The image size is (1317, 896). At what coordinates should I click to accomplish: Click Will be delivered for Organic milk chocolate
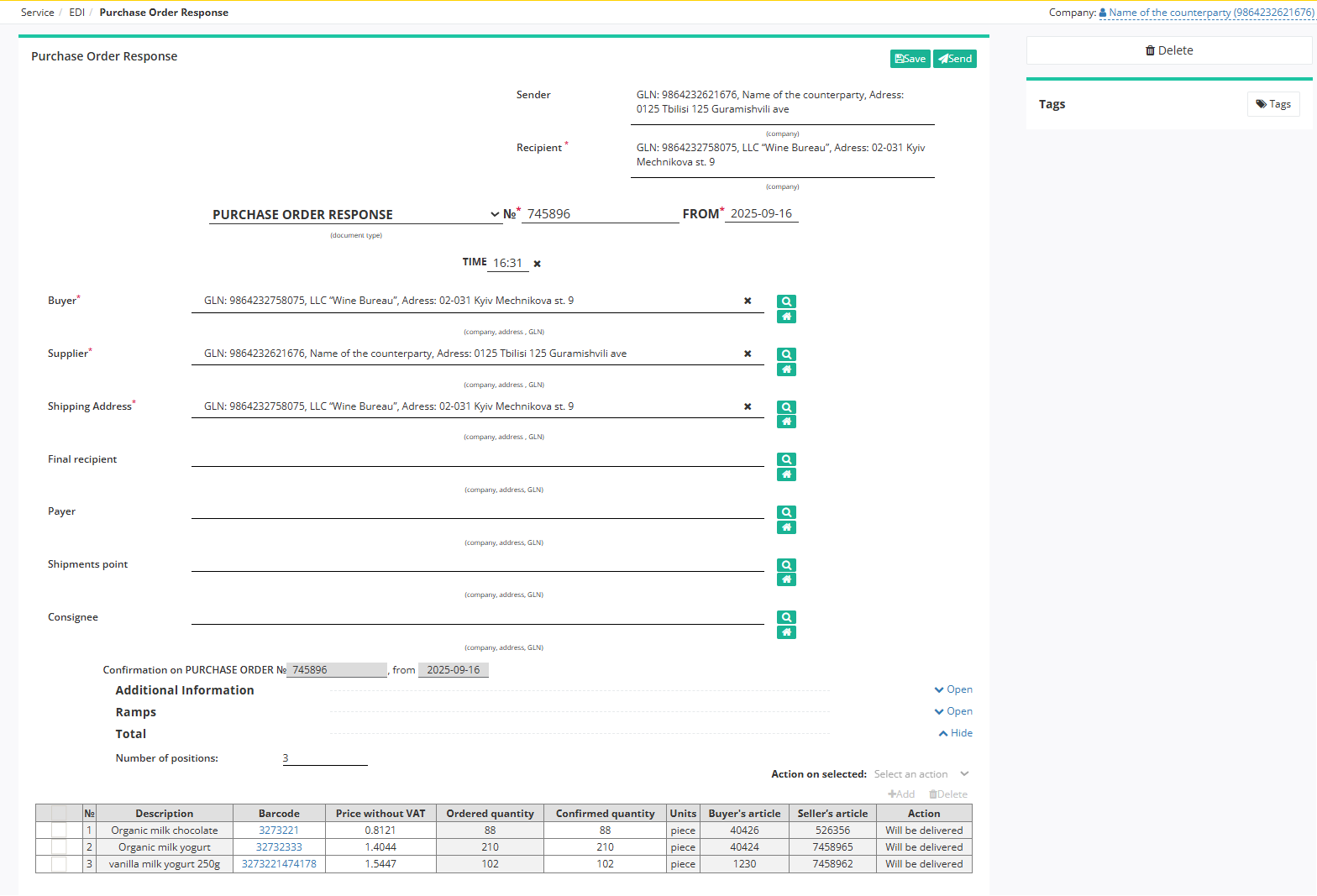(924, 831)
